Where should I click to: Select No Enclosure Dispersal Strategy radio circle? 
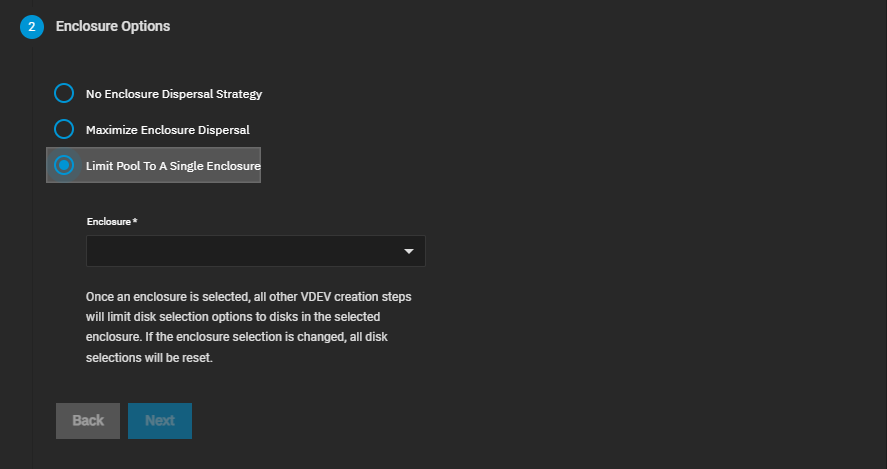click(64, 94)
